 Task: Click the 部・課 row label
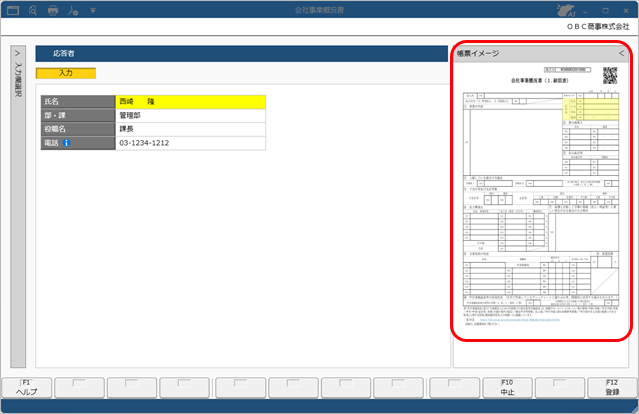point(78,115)
